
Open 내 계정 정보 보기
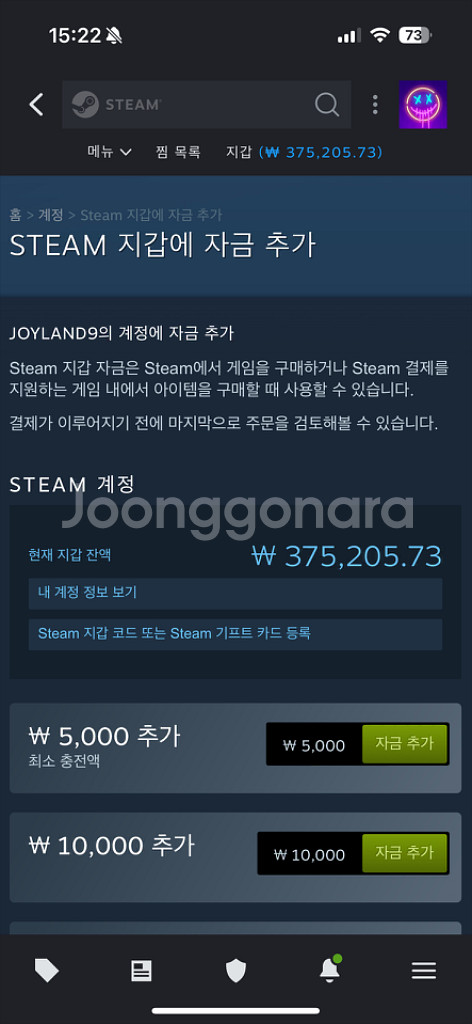coord(235,593)
